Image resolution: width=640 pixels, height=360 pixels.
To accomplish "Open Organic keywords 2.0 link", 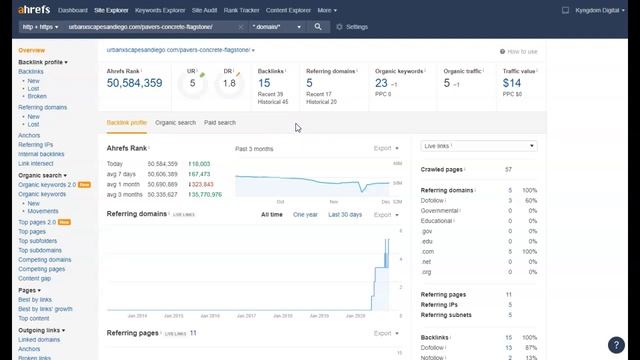I will point(47,185).
